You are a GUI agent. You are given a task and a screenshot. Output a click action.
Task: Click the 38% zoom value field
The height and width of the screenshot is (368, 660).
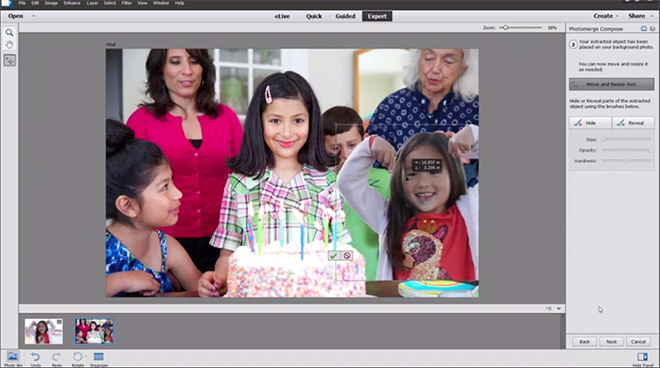coord(552,28)
